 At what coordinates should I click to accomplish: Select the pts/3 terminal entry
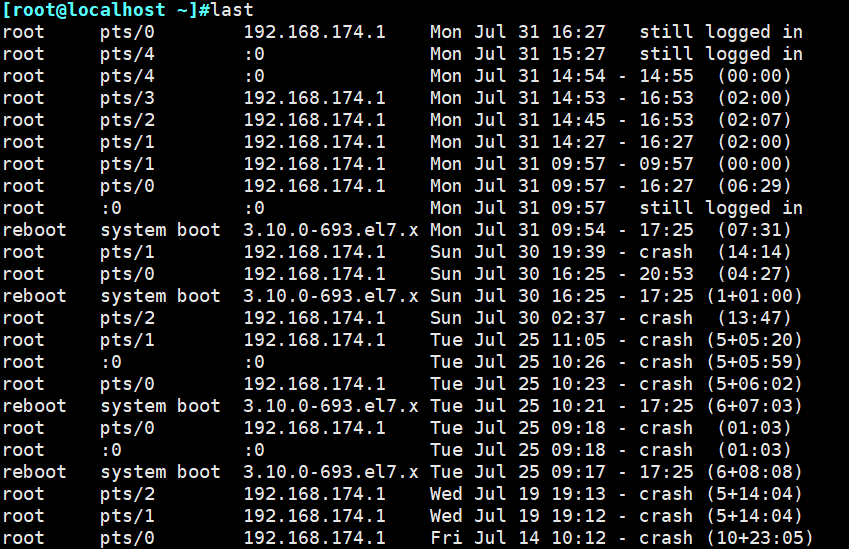point(127,98)
